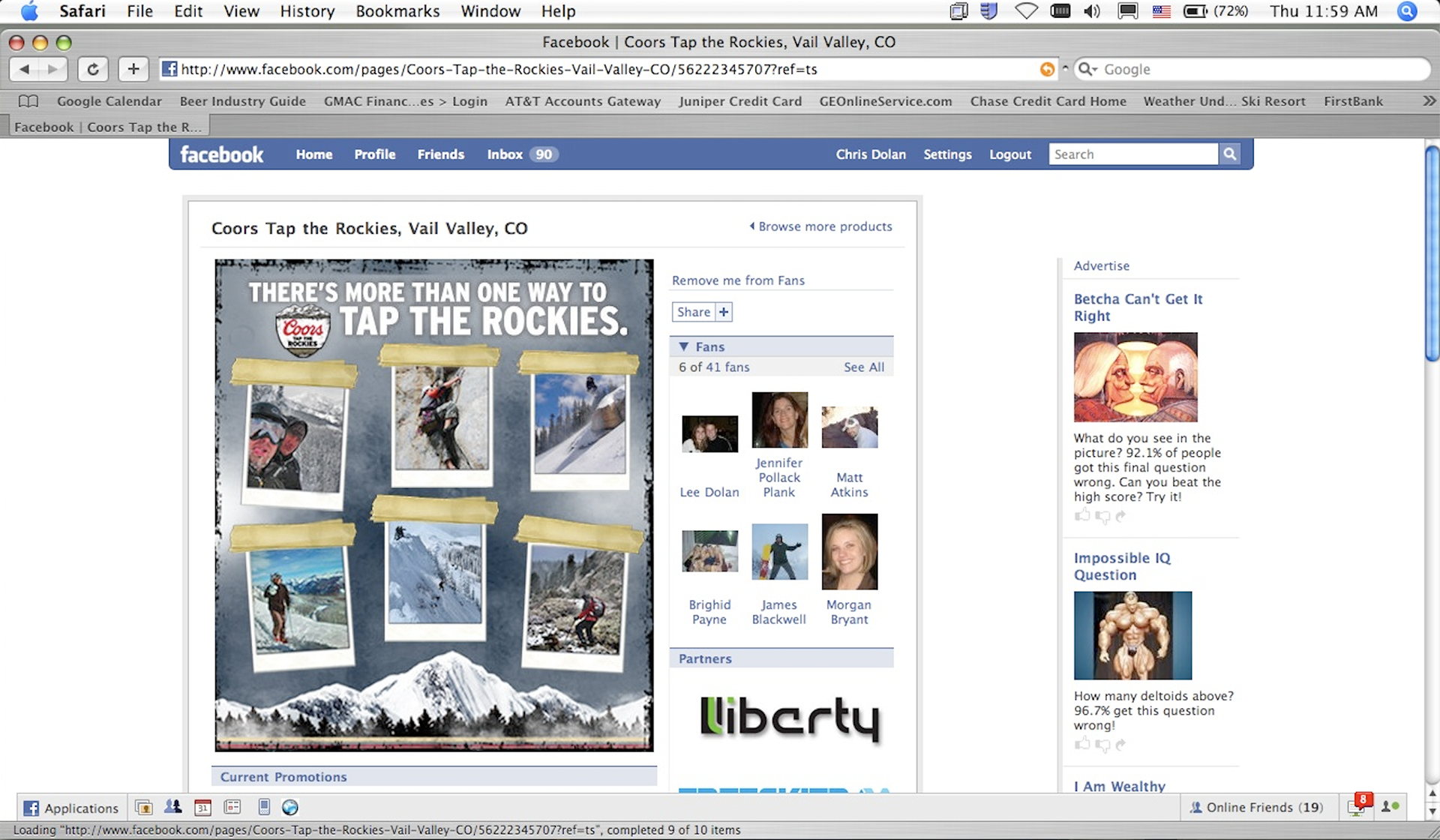Screen dimensions: 1440x840
Task: Open the US flag input menu
Action: (1161, 11)
